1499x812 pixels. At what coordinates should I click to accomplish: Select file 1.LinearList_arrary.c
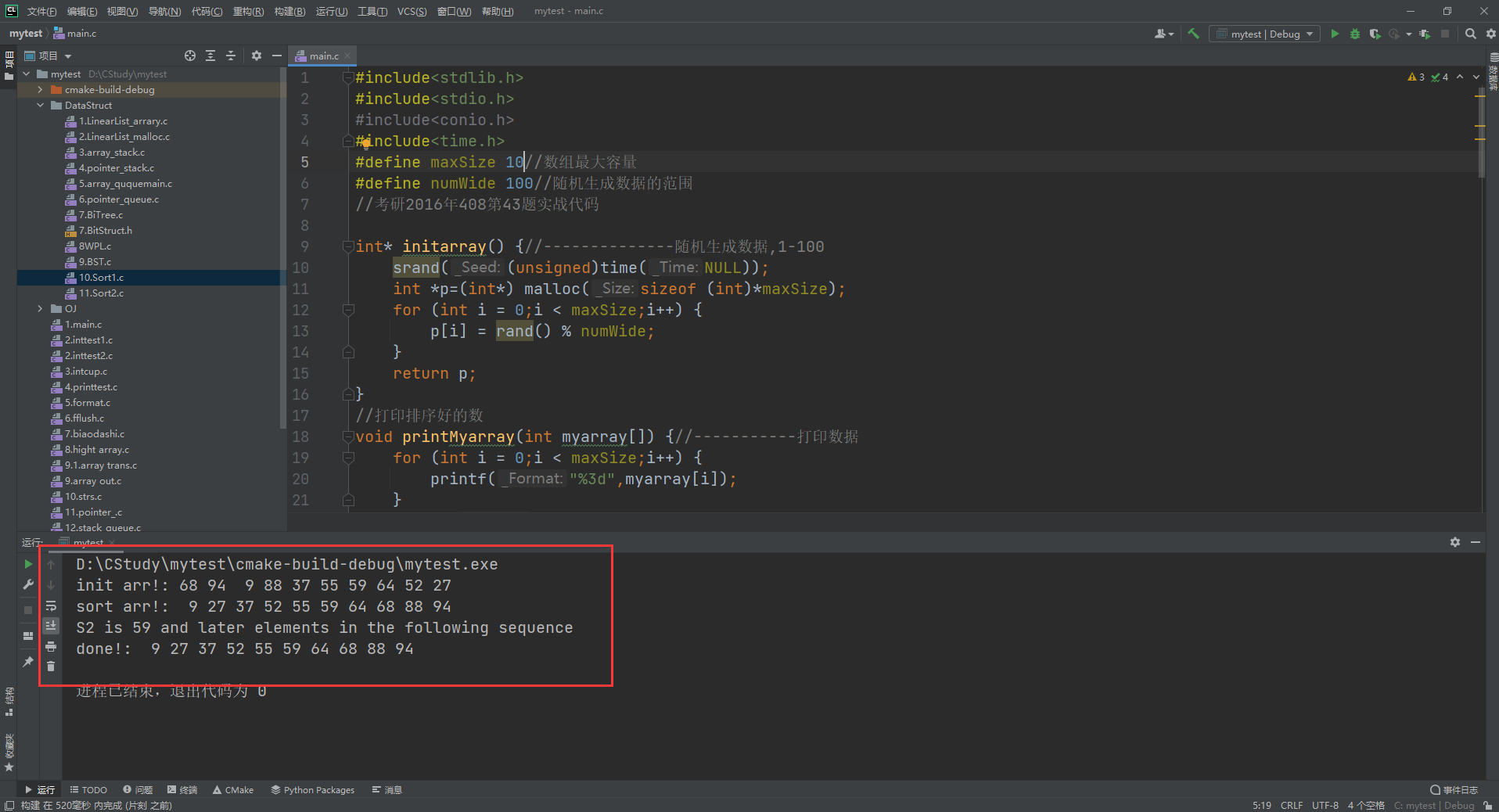pos(123,120)
